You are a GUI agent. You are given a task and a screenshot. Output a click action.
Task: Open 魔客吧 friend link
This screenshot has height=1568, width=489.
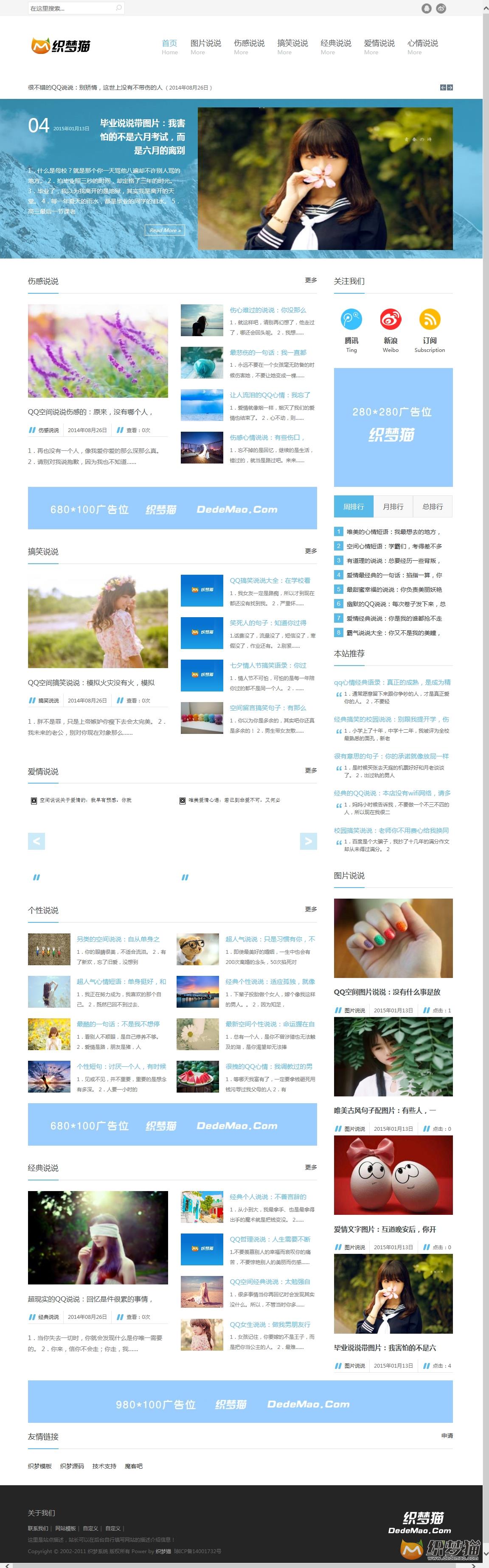tap(133, 1467)
